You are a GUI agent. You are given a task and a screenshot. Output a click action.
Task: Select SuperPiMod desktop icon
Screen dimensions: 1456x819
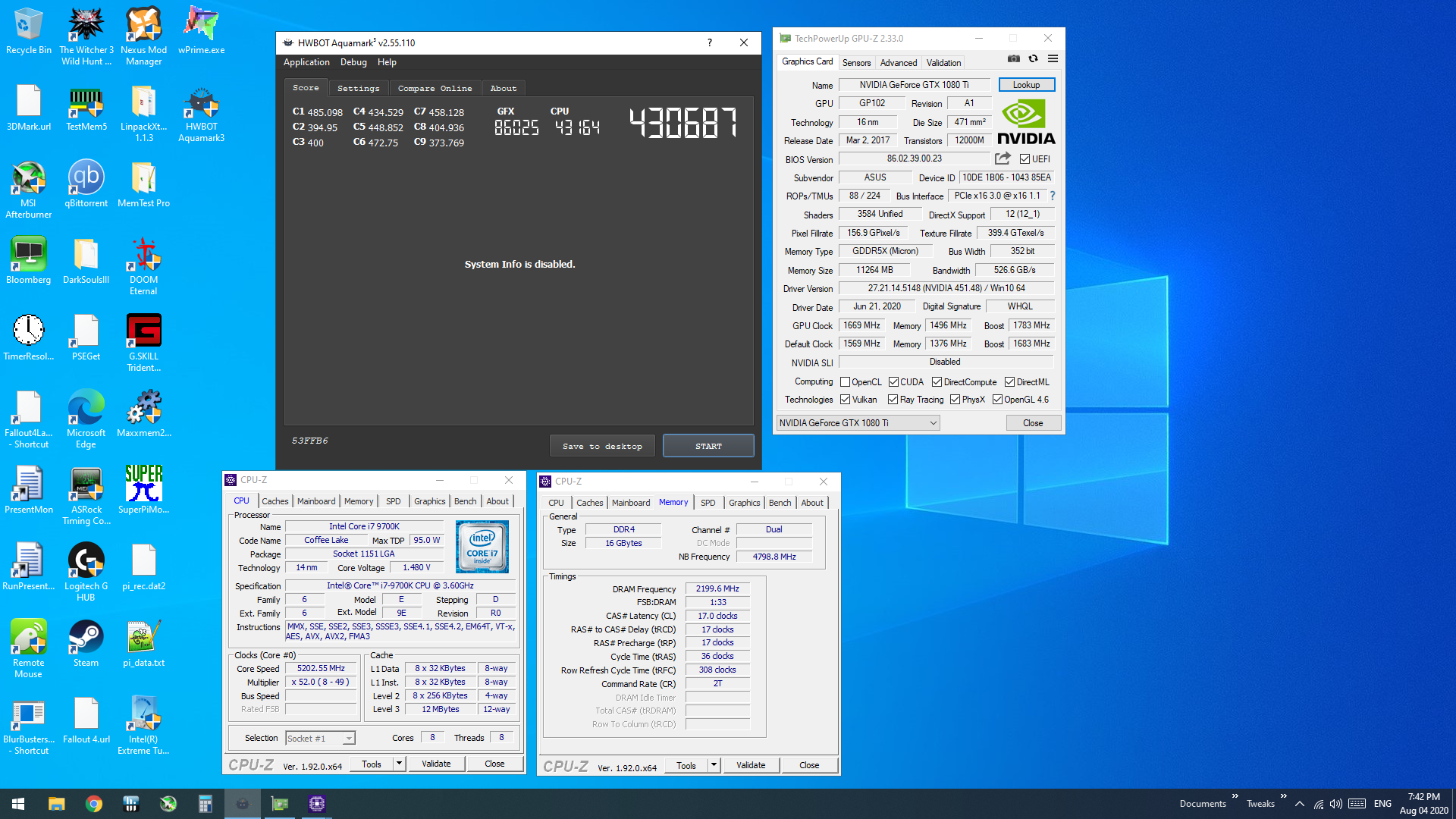click(x=144, y=490)
